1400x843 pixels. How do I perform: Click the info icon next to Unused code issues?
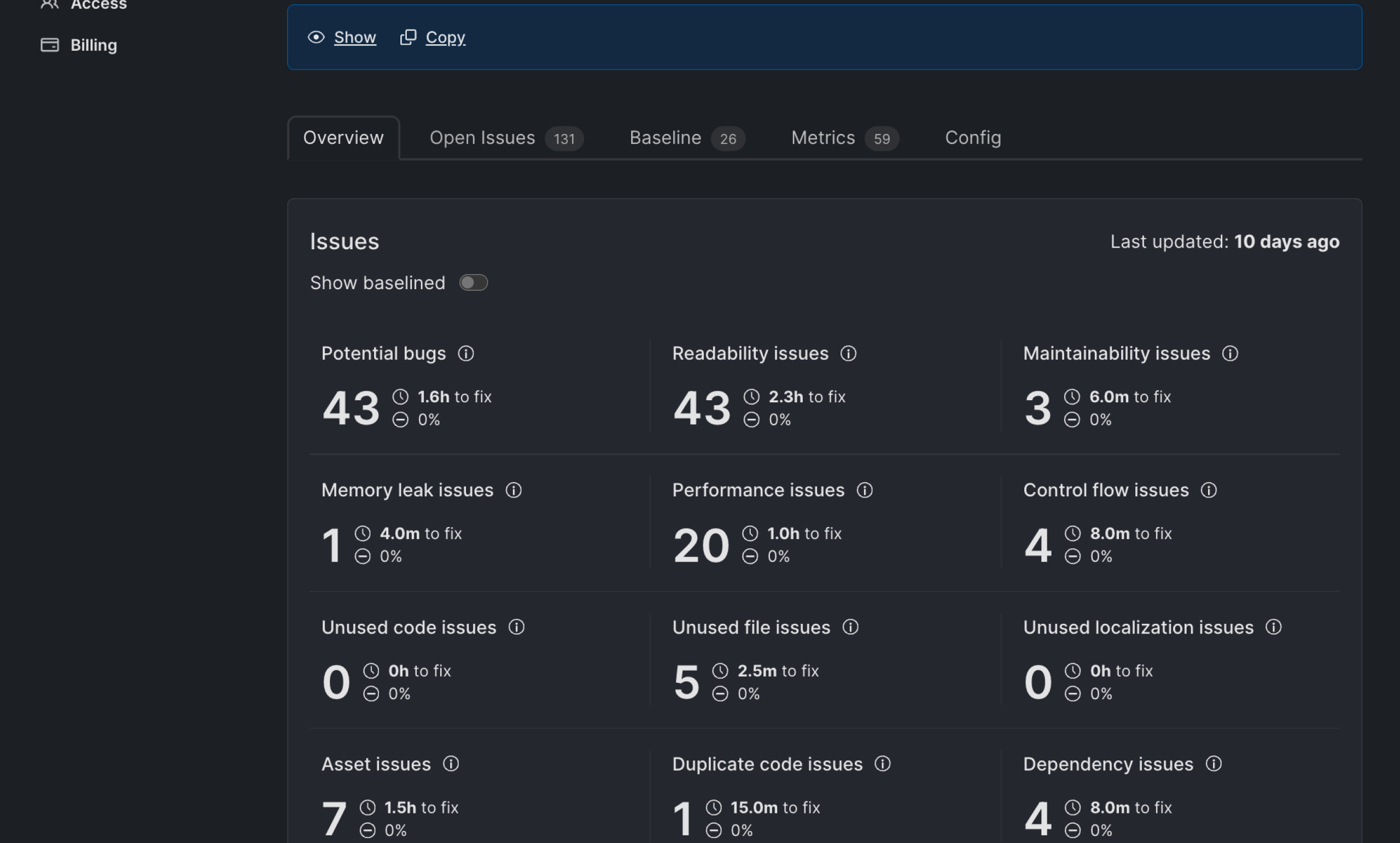coord(516,627)
